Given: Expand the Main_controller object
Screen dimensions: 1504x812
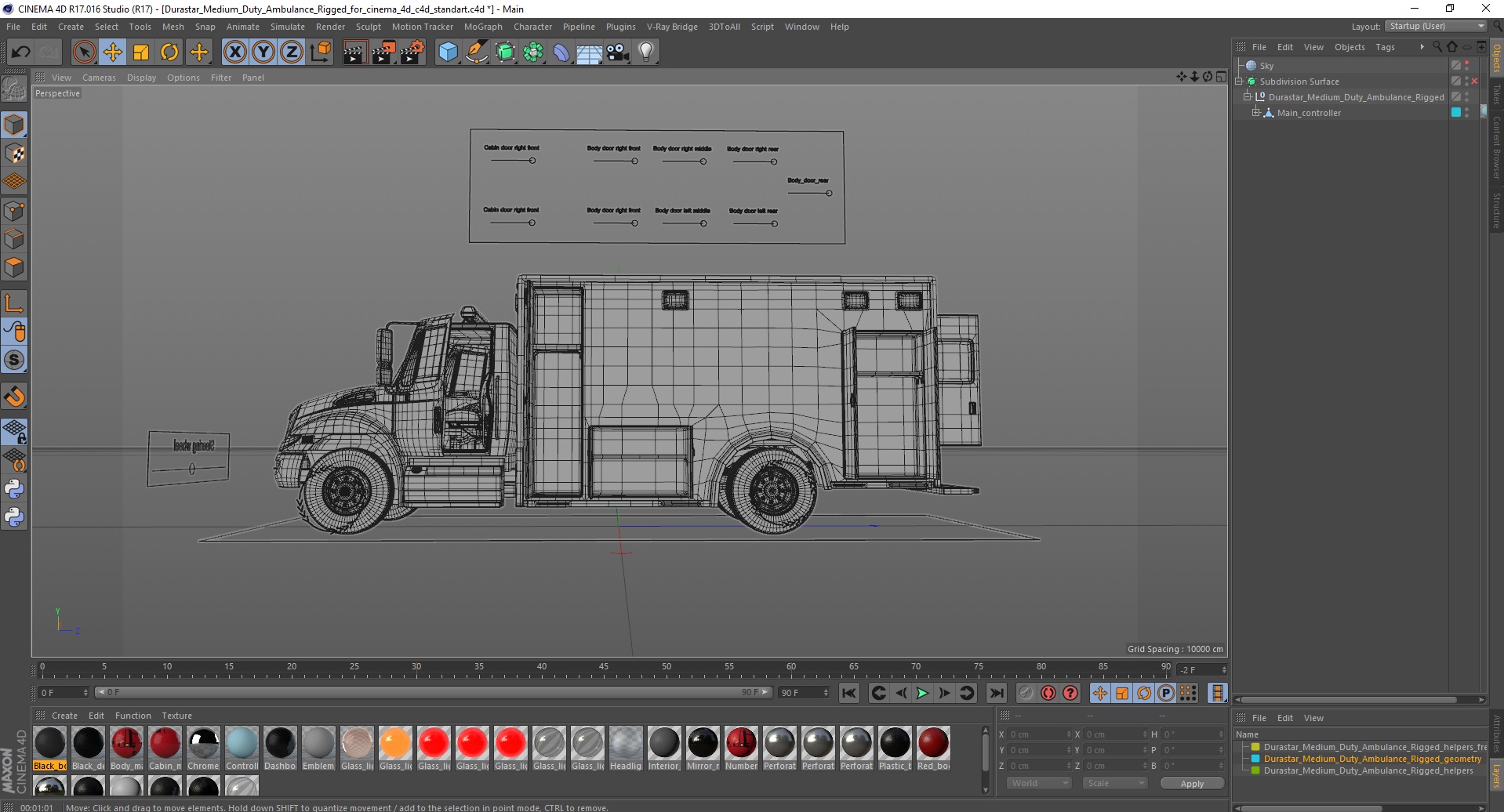Looking at the screenshot, I should [x=1256, y=113].
